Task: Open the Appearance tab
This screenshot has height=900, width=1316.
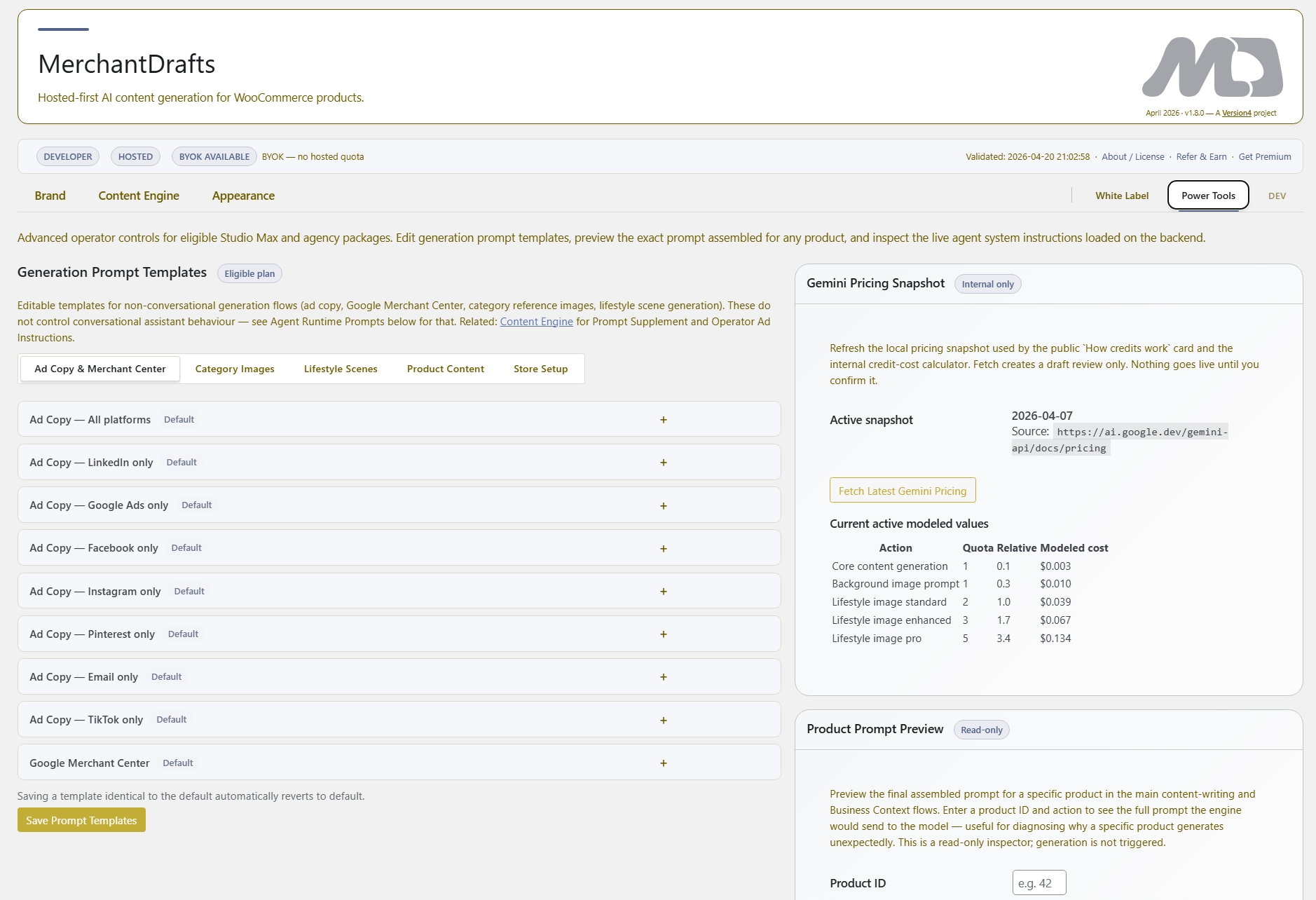Action: pos(243,196)
